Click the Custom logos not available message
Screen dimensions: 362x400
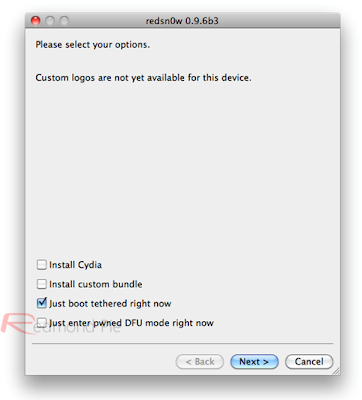(x=143, y=78)
